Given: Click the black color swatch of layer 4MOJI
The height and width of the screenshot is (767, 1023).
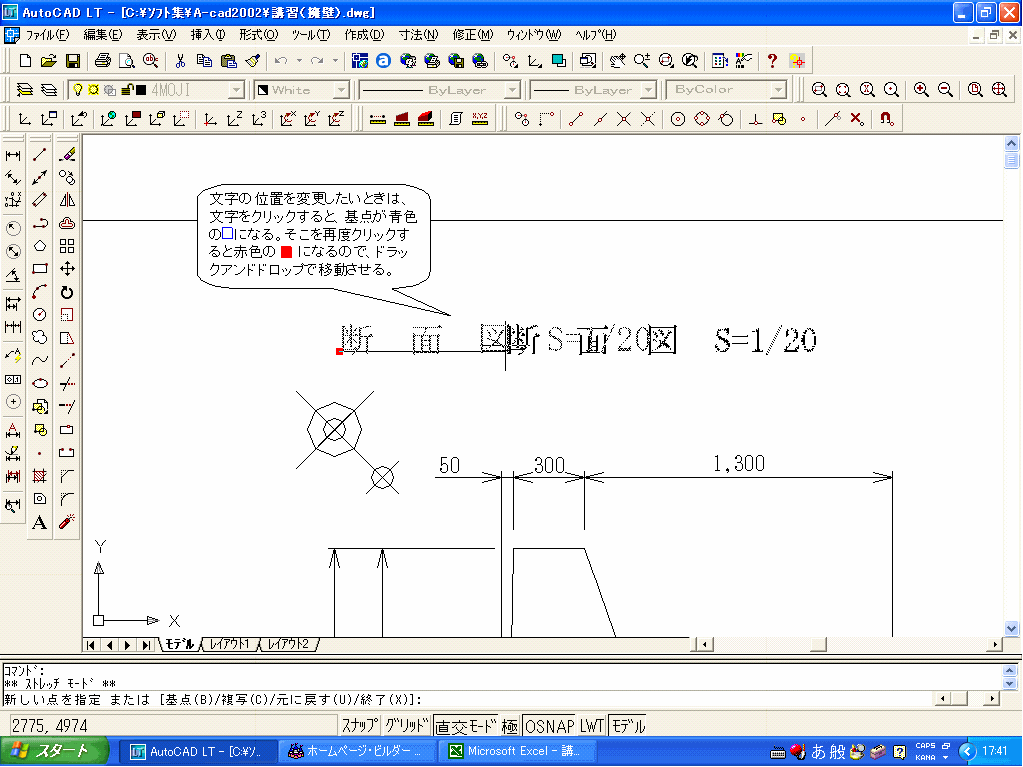Looking at the screenshot, I should [141, 89].
